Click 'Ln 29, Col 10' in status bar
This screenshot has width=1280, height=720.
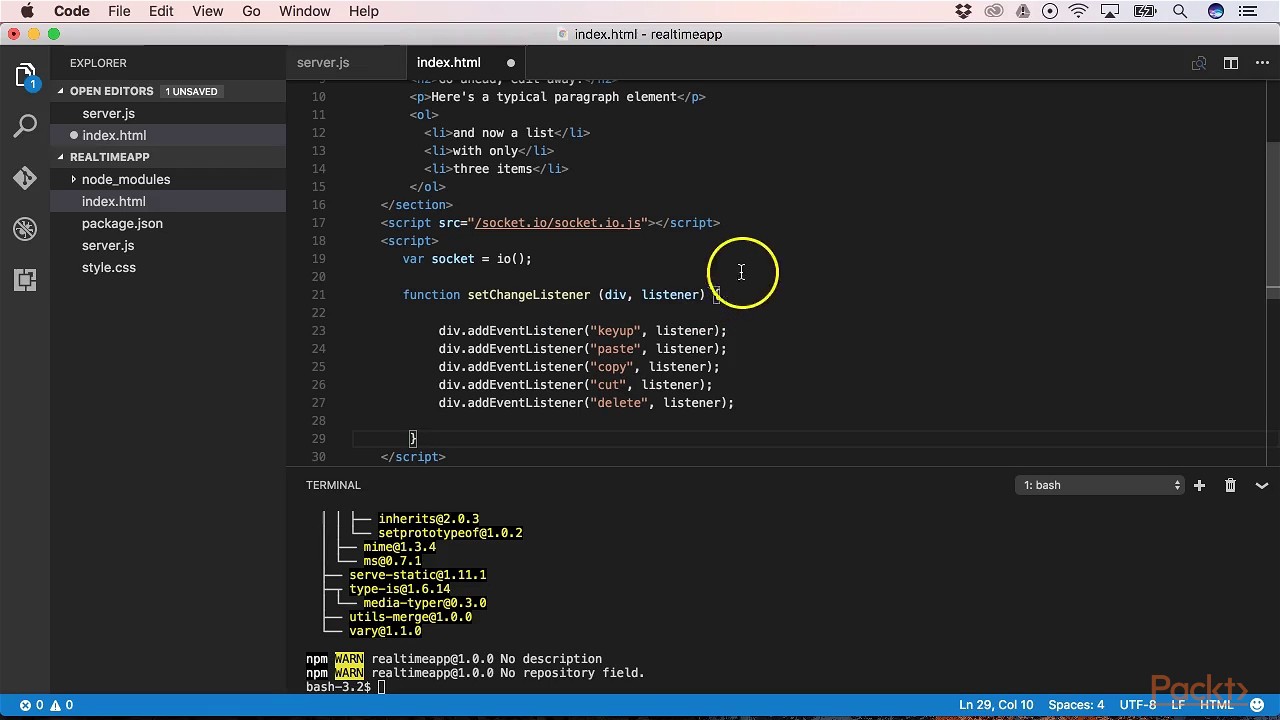[x=996, y=705]
